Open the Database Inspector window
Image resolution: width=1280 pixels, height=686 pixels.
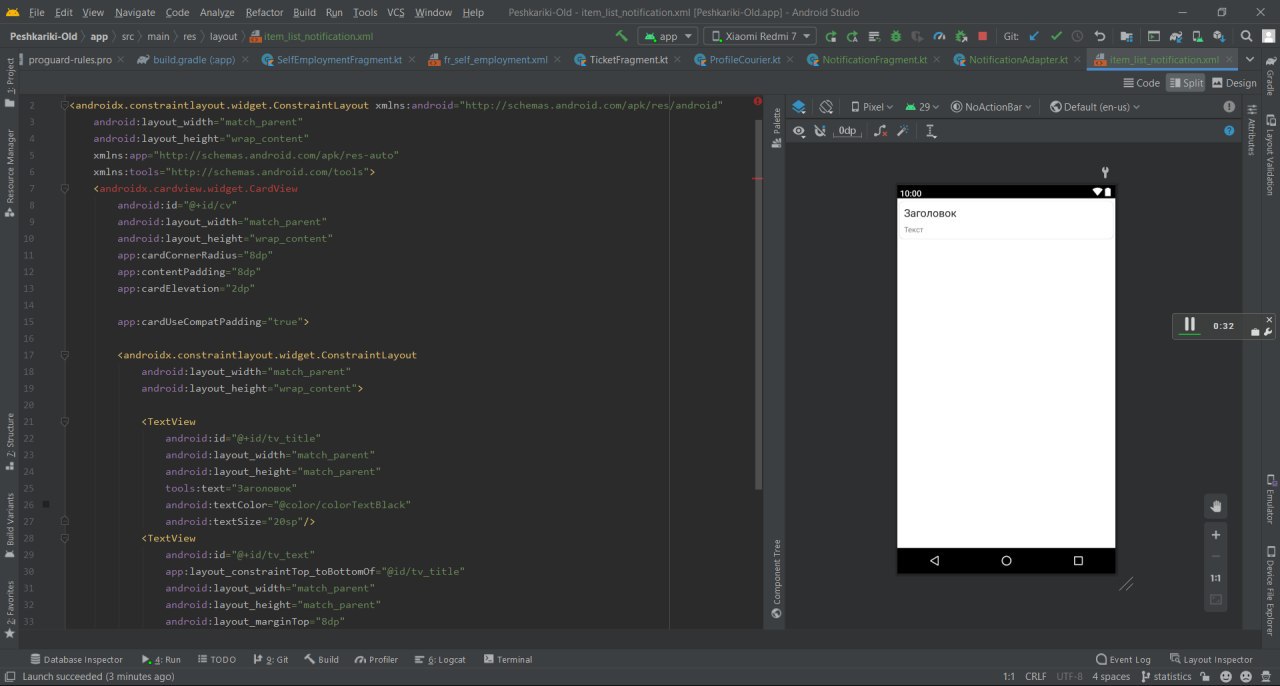point(76,660)
